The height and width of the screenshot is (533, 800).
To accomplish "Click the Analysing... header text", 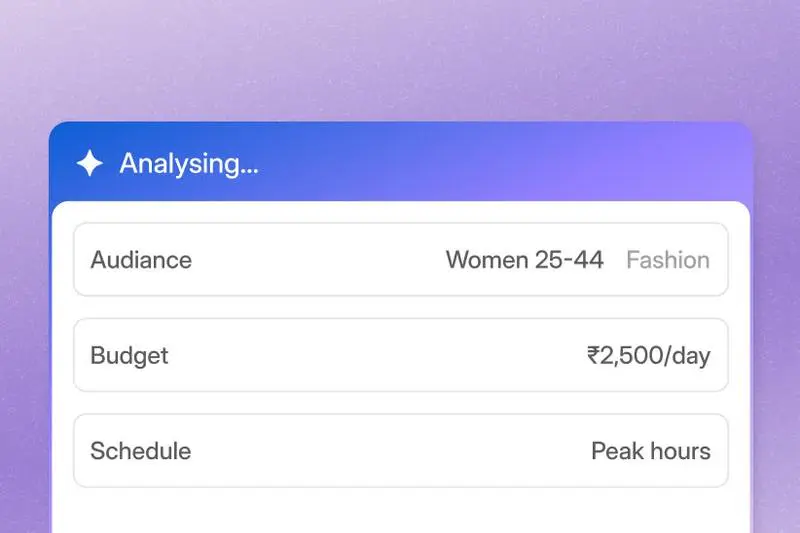I will [189, 164].
